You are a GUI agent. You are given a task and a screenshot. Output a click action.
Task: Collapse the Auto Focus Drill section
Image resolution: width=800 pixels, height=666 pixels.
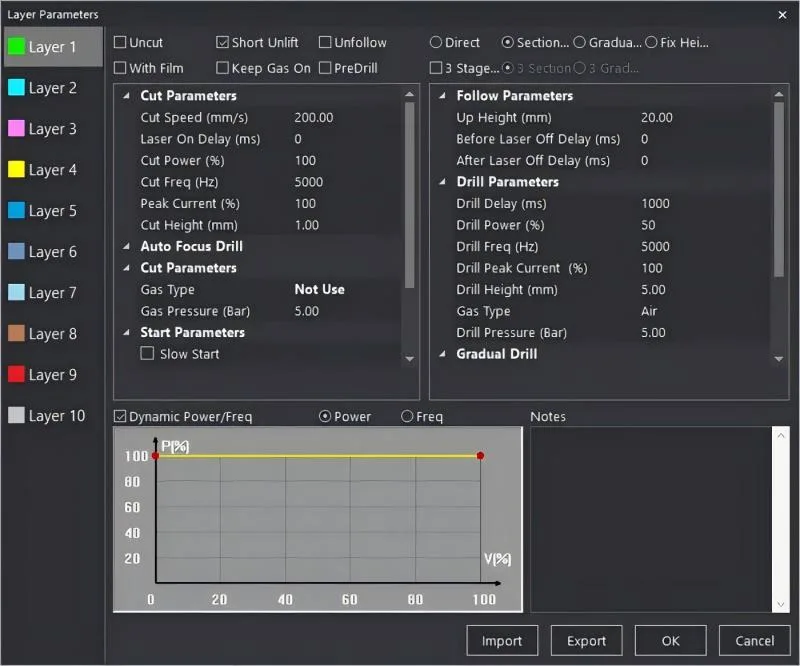coord(127,246)
